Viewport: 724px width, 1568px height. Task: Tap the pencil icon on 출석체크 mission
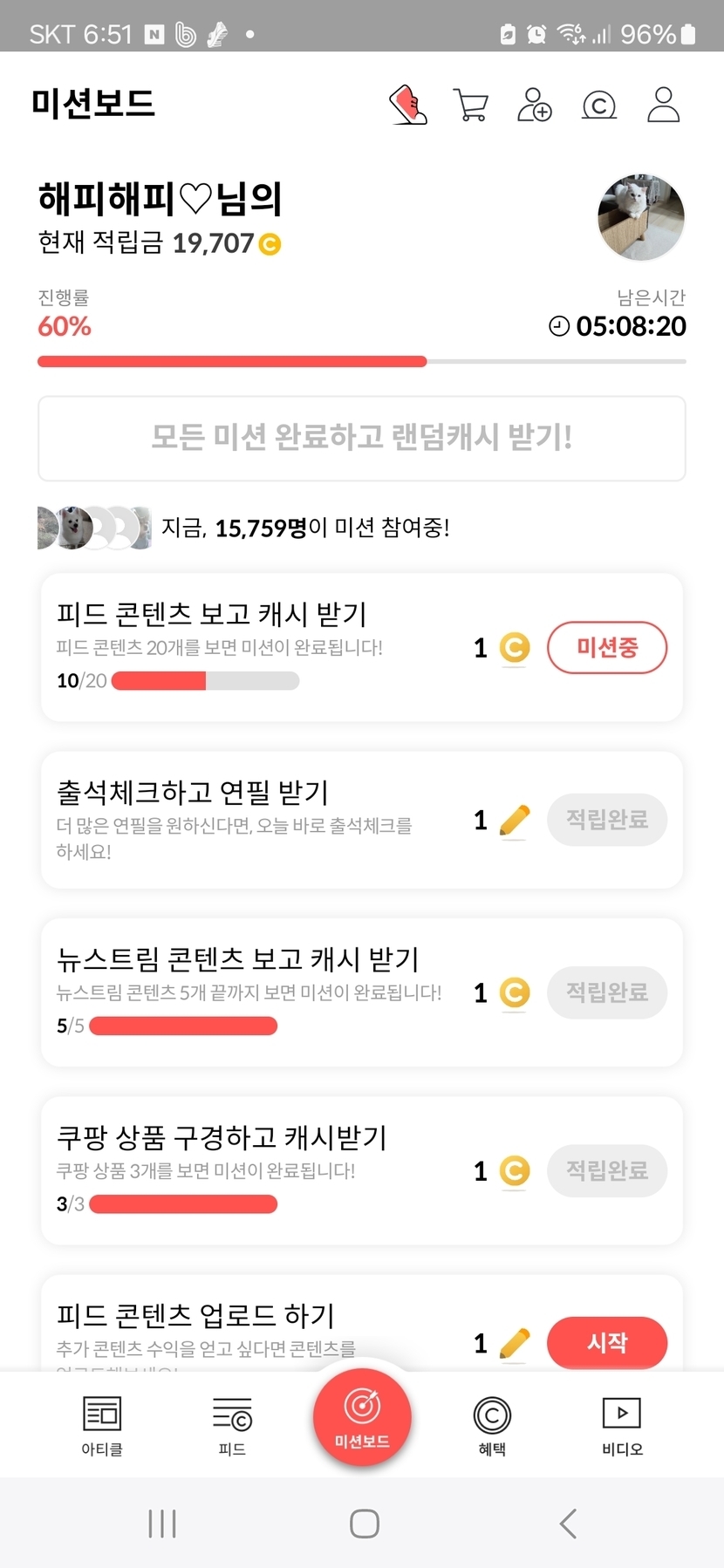click(x=515, y=821)
